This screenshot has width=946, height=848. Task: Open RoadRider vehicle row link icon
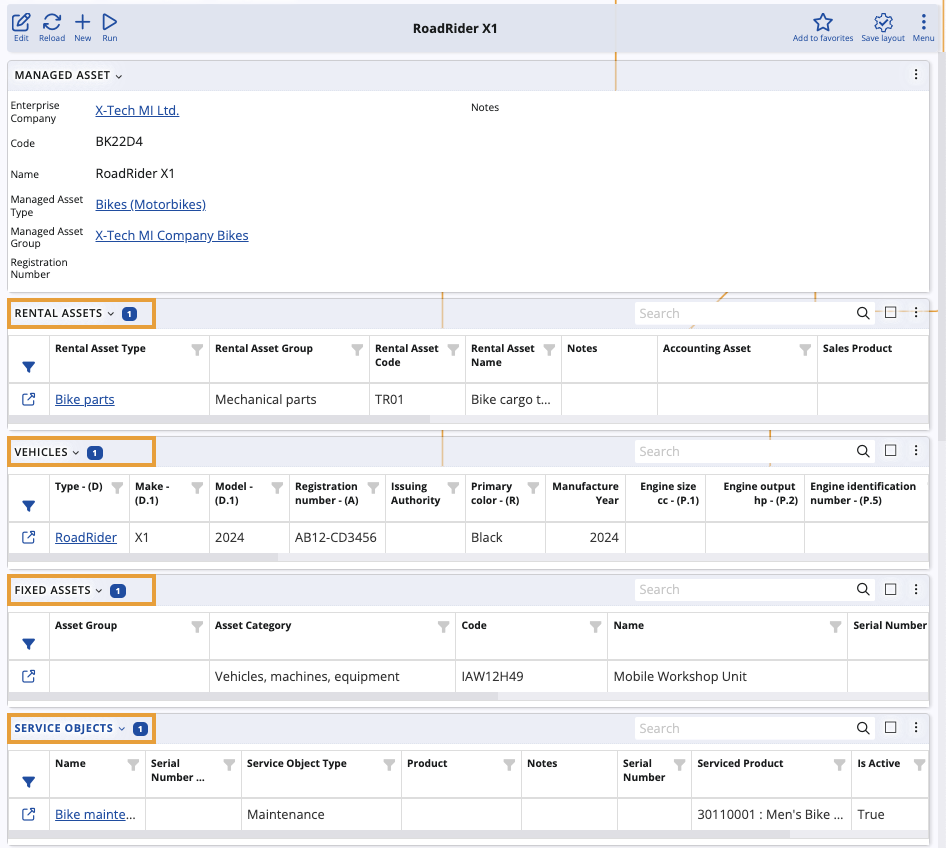[28, 537]
